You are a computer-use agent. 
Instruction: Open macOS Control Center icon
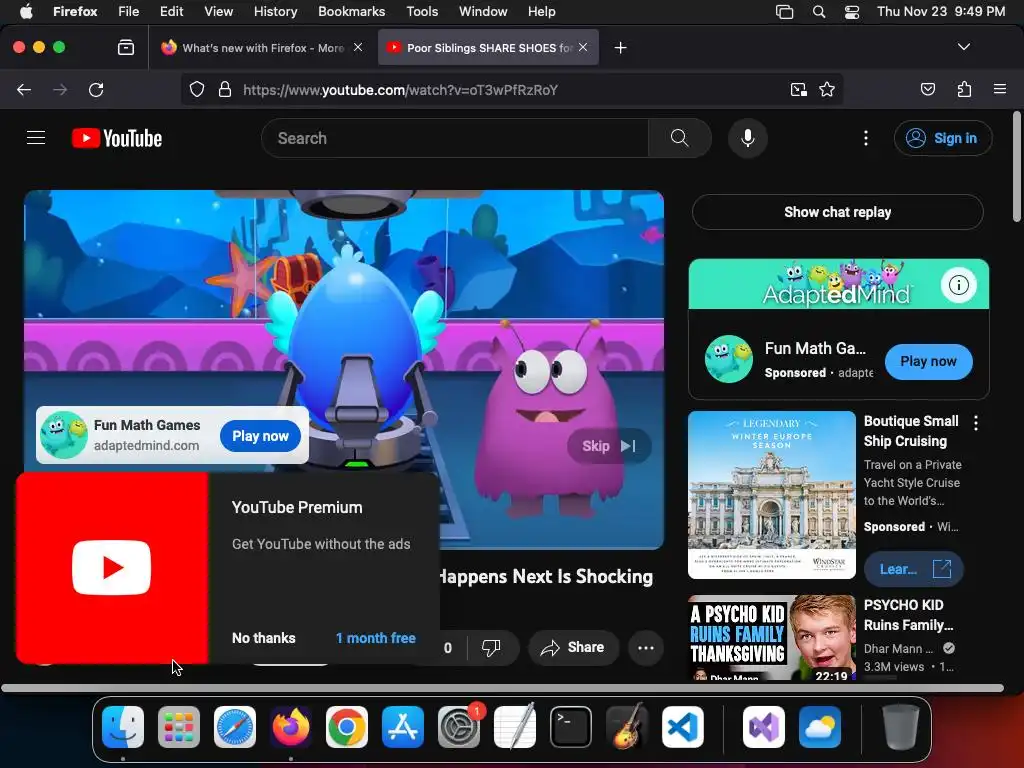[x=852, y=12]
